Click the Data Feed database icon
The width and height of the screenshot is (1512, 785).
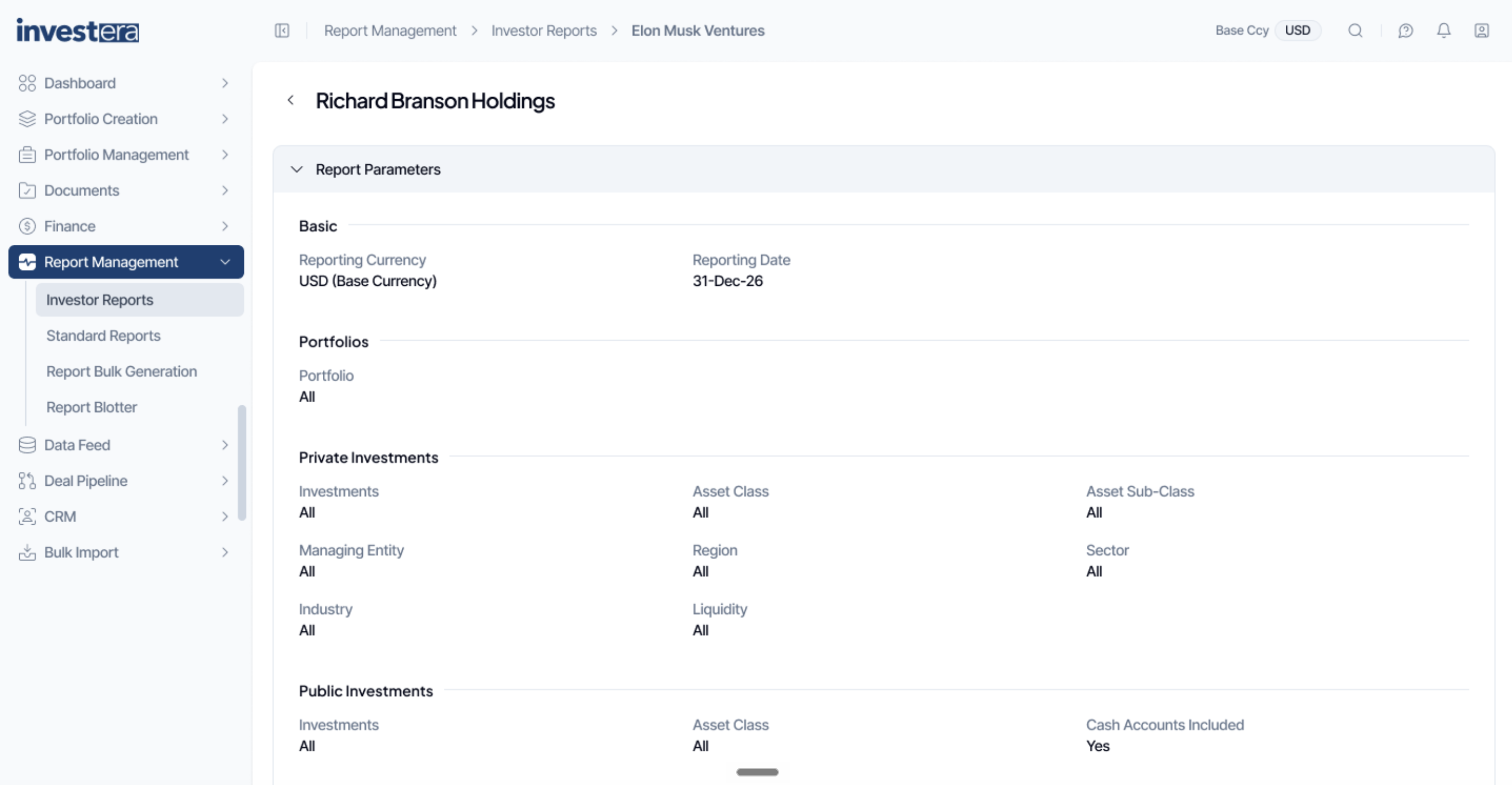click(27, 445)
